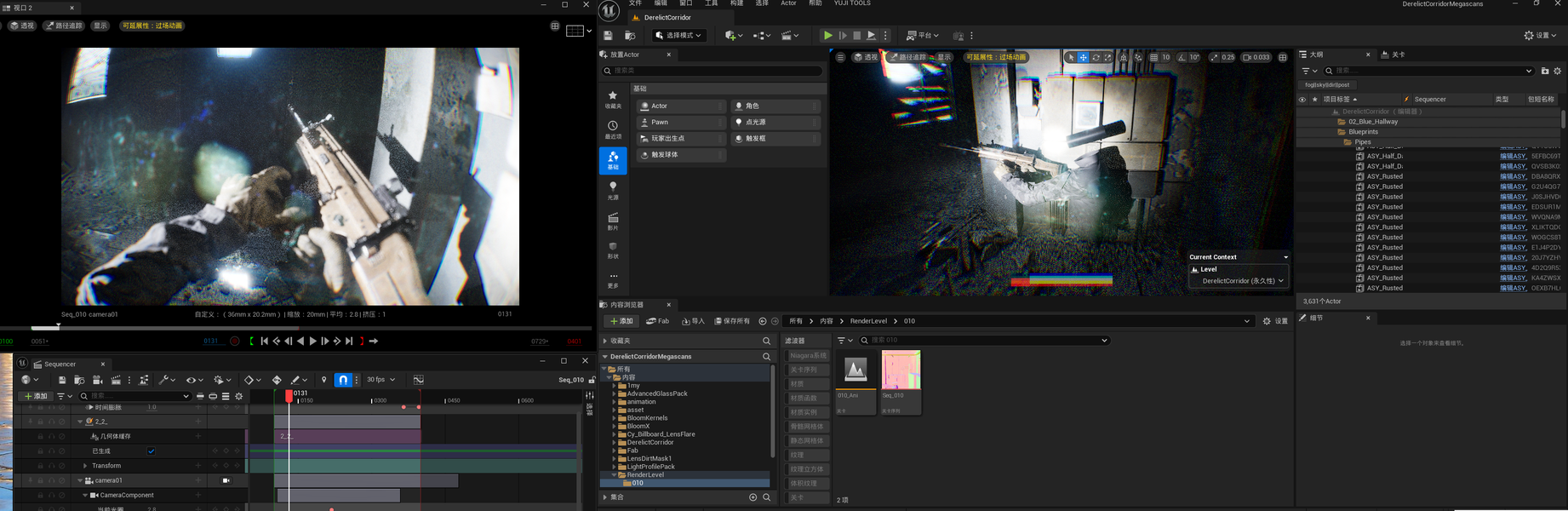Screen dimensions: 1568x511
Task: Select the rotate gizmo tool in viewport
Action: [1096, 57]
